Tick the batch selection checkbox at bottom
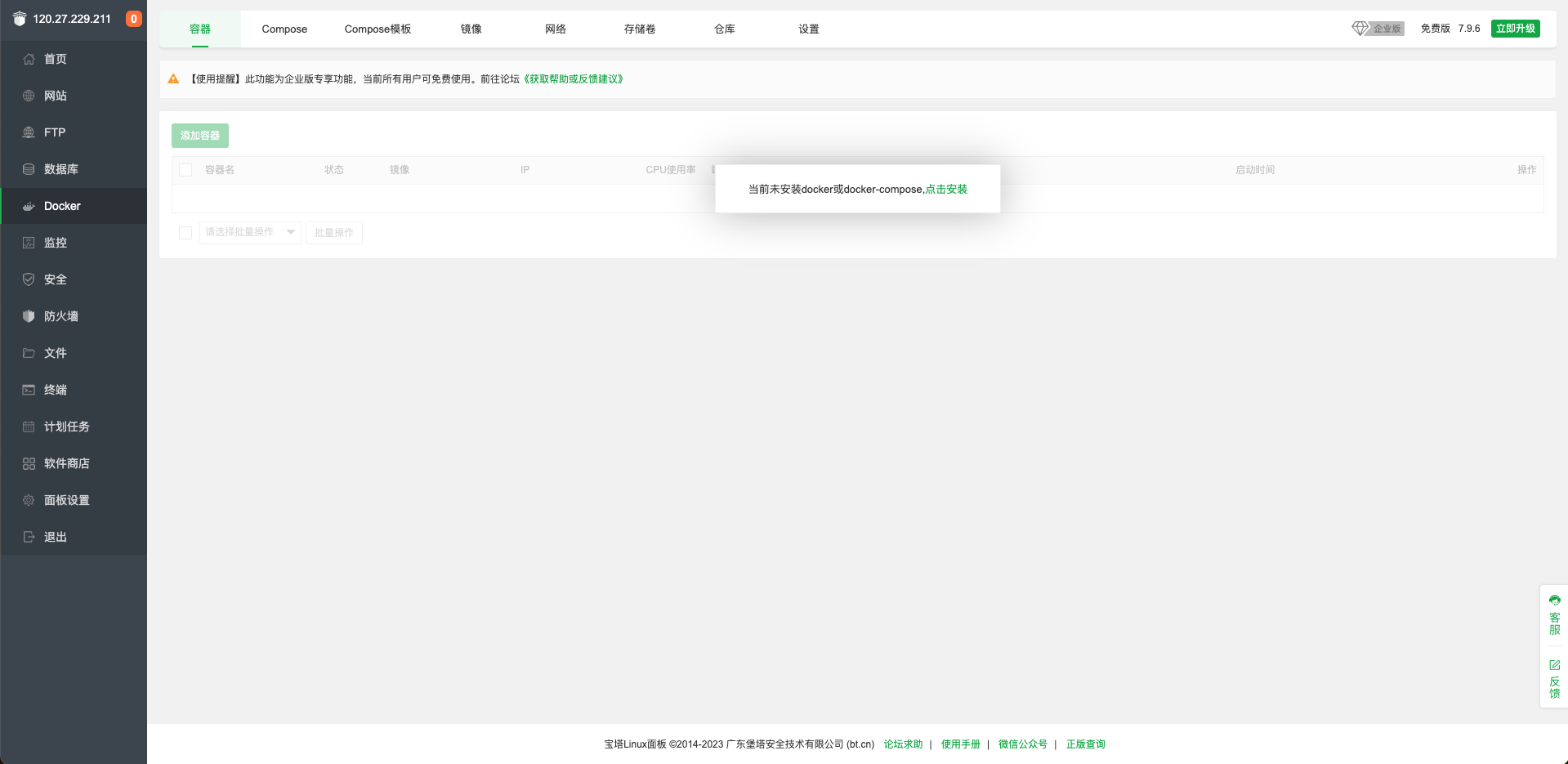1568x764 pixels. point(185,232)
